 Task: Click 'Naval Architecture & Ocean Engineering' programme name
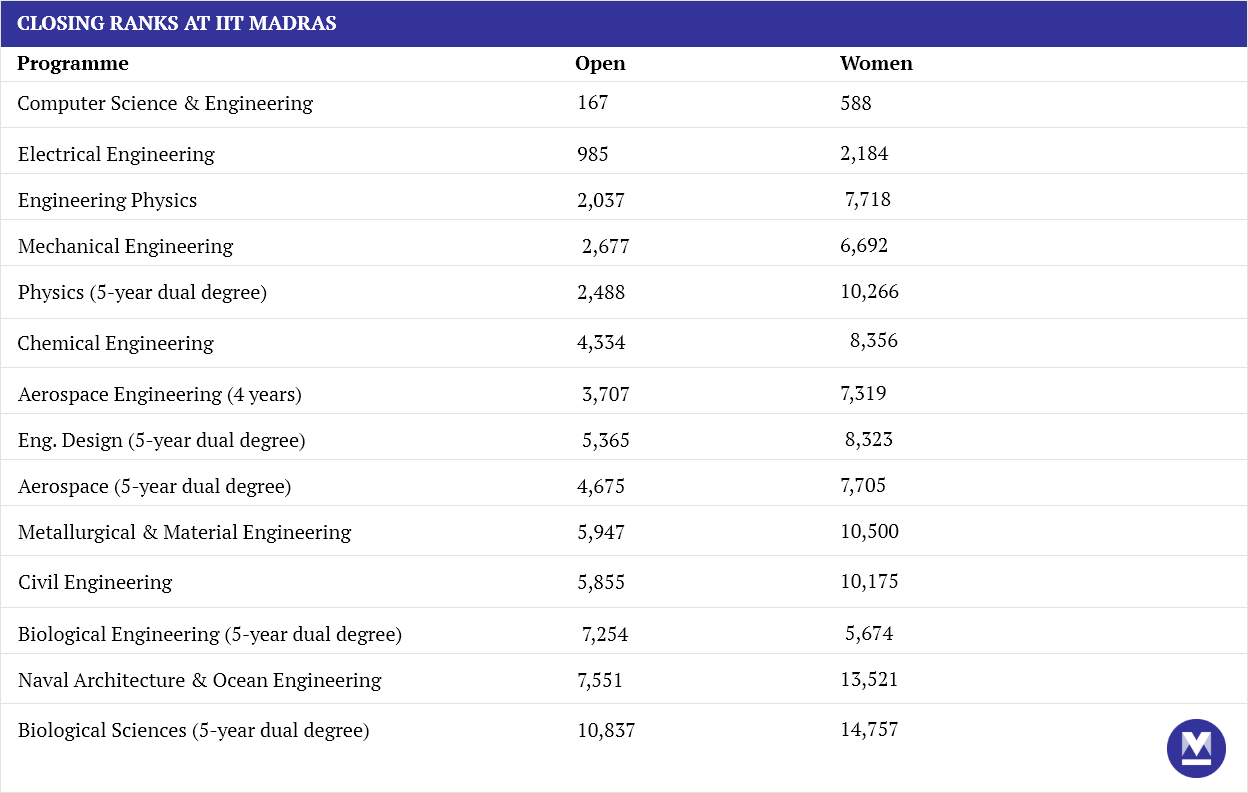(x=200, y=680)
